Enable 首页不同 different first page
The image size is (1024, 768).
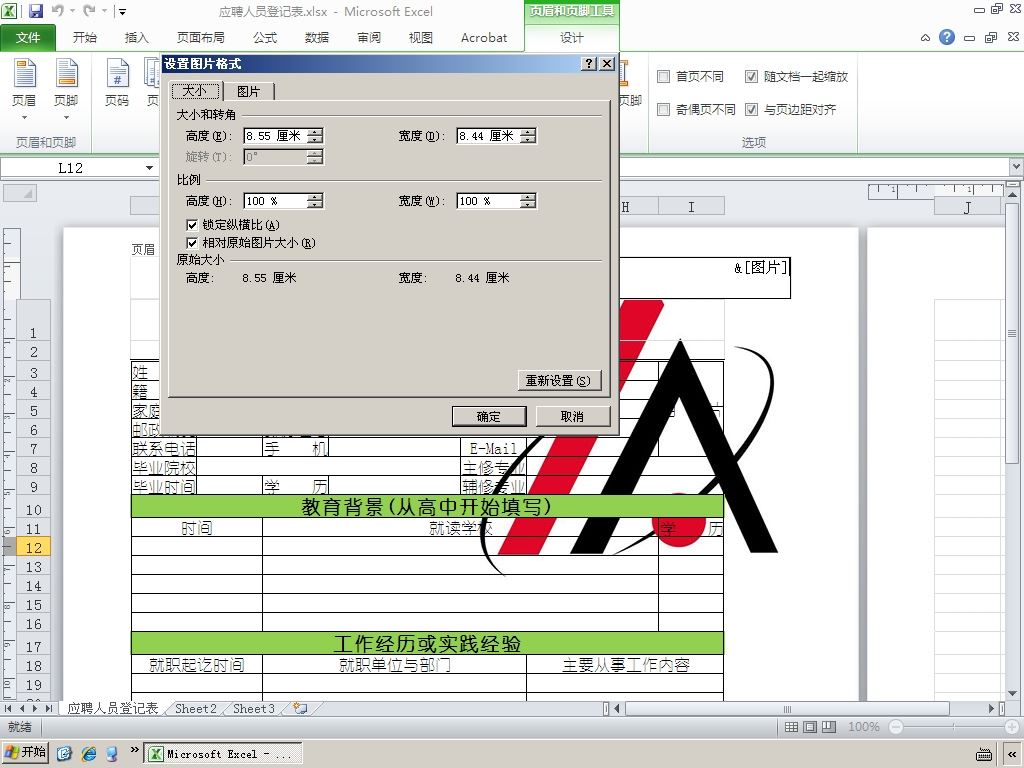coord(664,76)
